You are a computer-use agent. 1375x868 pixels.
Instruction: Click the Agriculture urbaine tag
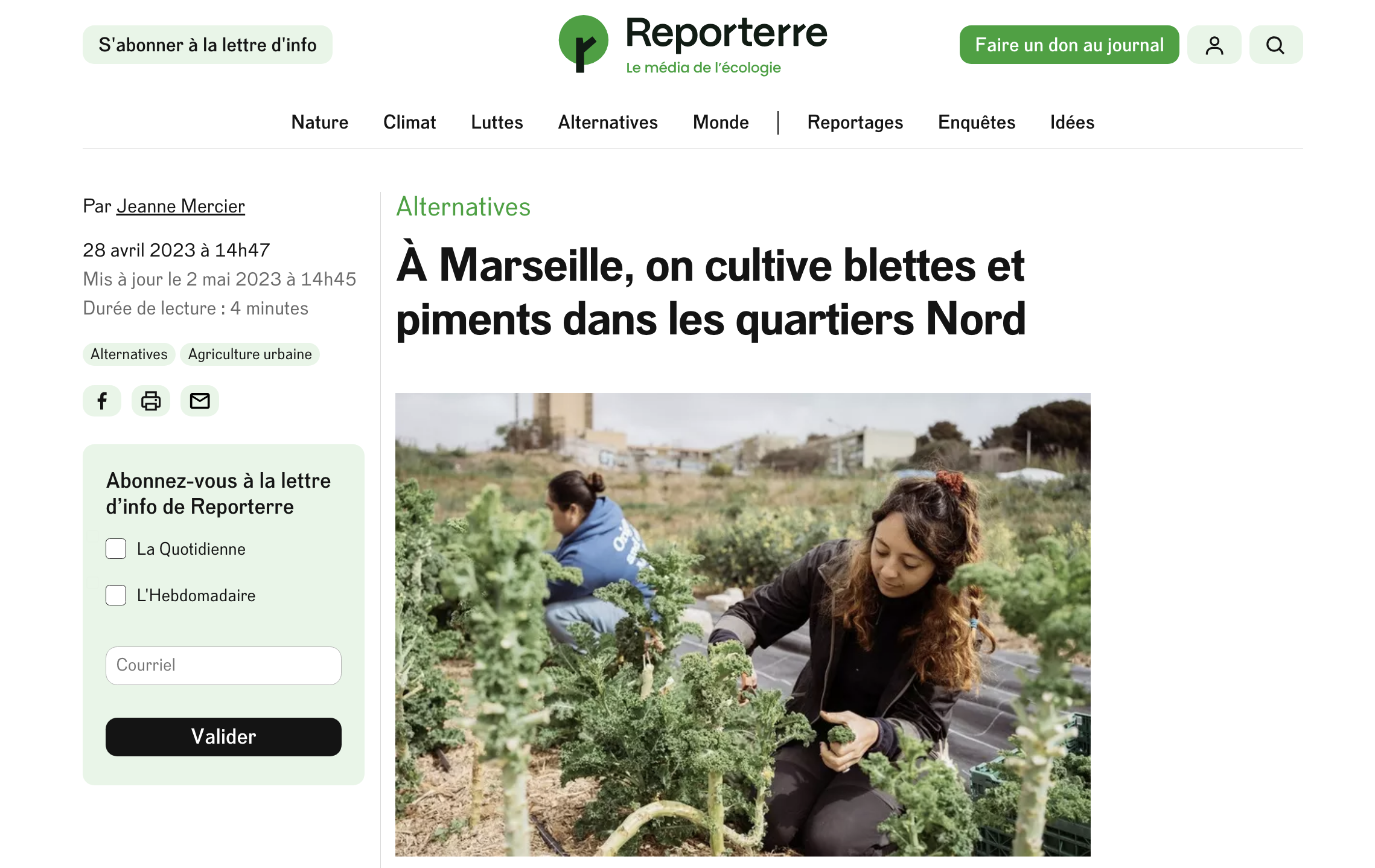(250, 354)
